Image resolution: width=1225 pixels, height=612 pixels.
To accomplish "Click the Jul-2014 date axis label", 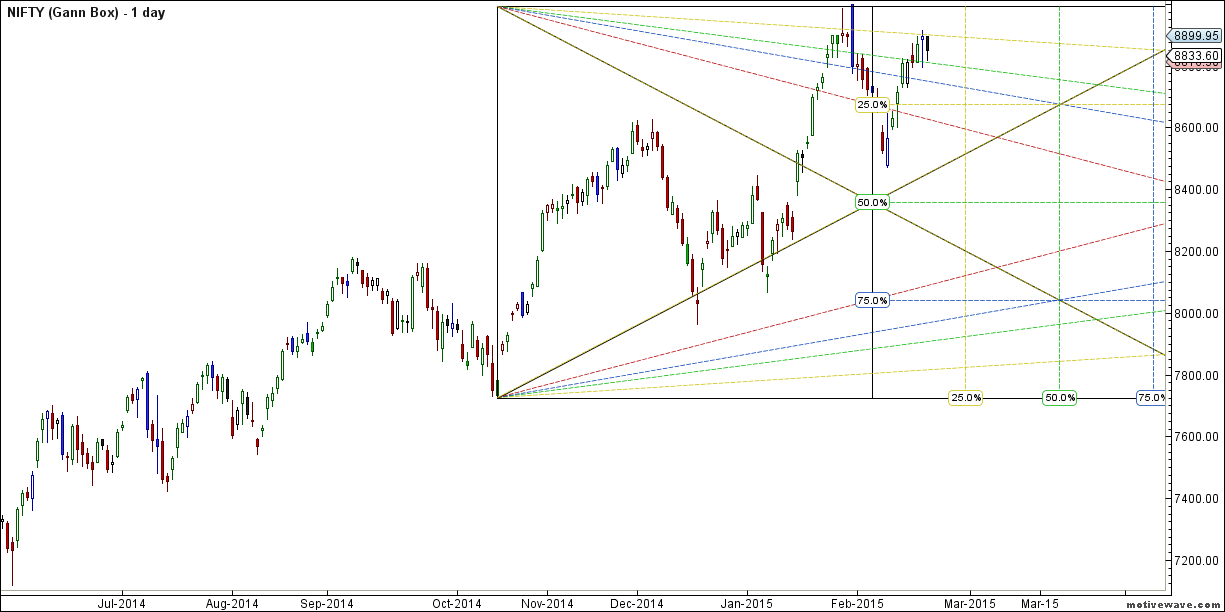I will point(122,603).
